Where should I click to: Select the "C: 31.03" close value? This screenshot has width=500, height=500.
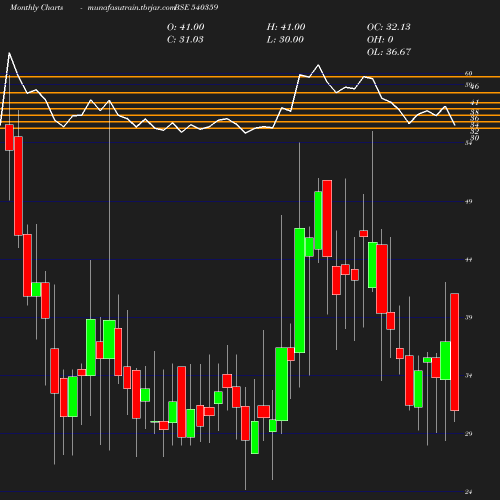pyautogui.click(x=185, y=39)
